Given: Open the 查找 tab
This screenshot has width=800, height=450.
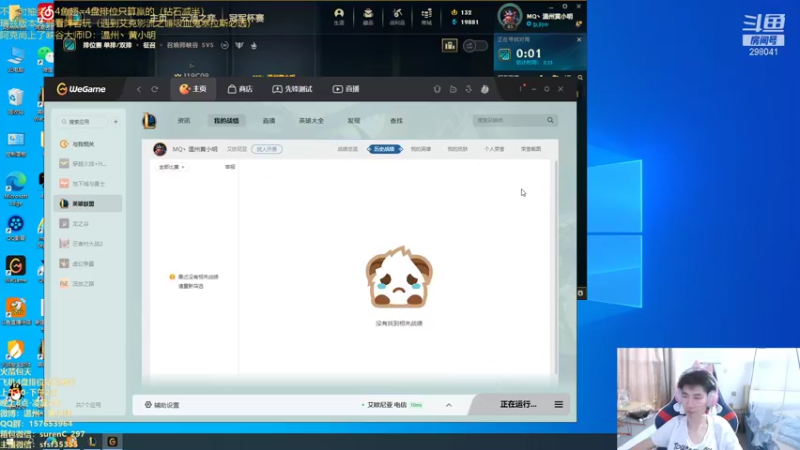Looking at the screenshot, I should pos(396,121).
